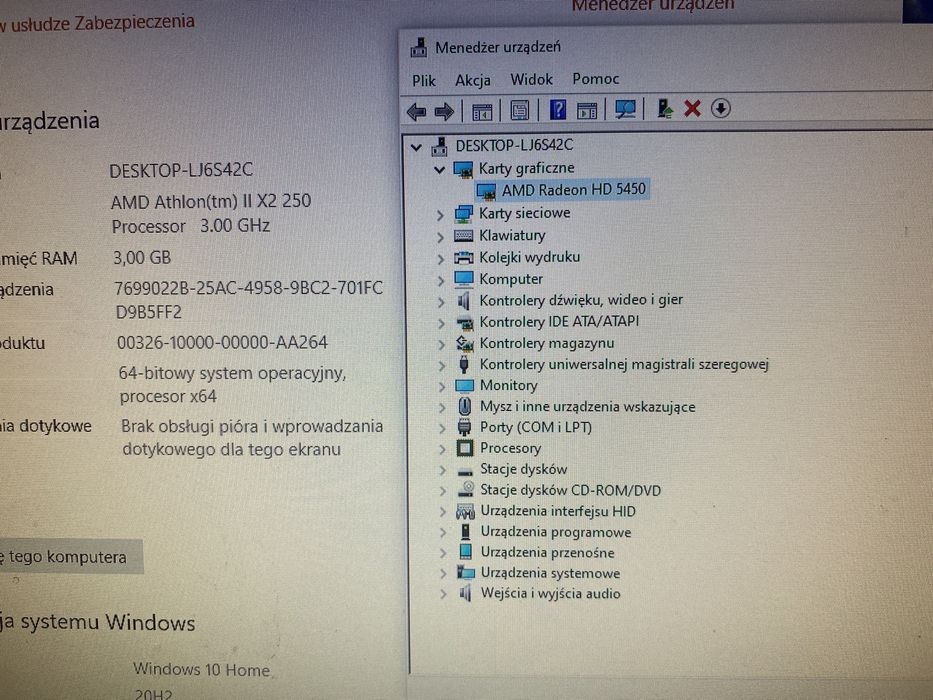Image resolution: width=933 pixels, height=700 pixels.
Task: Click the Menedżer urządzeń title bar icon
Action: pos(419,48)
